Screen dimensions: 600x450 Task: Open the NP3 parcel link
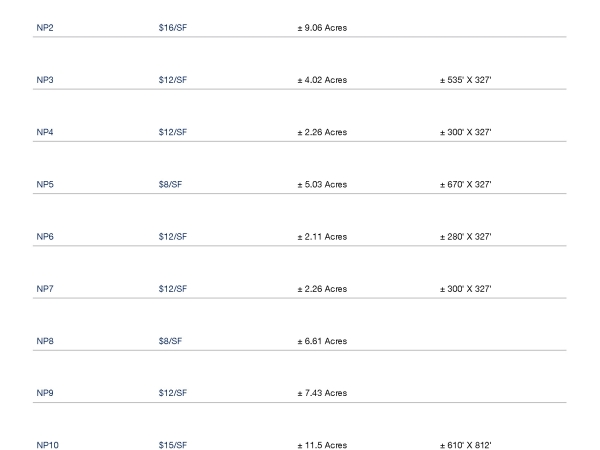point(45,80)
